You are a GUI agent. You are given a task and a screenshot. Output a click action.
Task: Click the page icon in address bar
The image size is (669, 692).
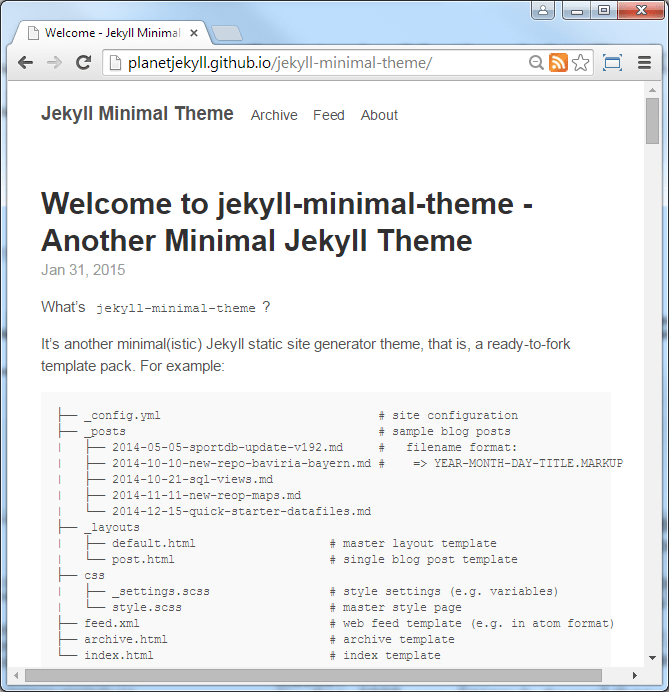pos(115,63)
